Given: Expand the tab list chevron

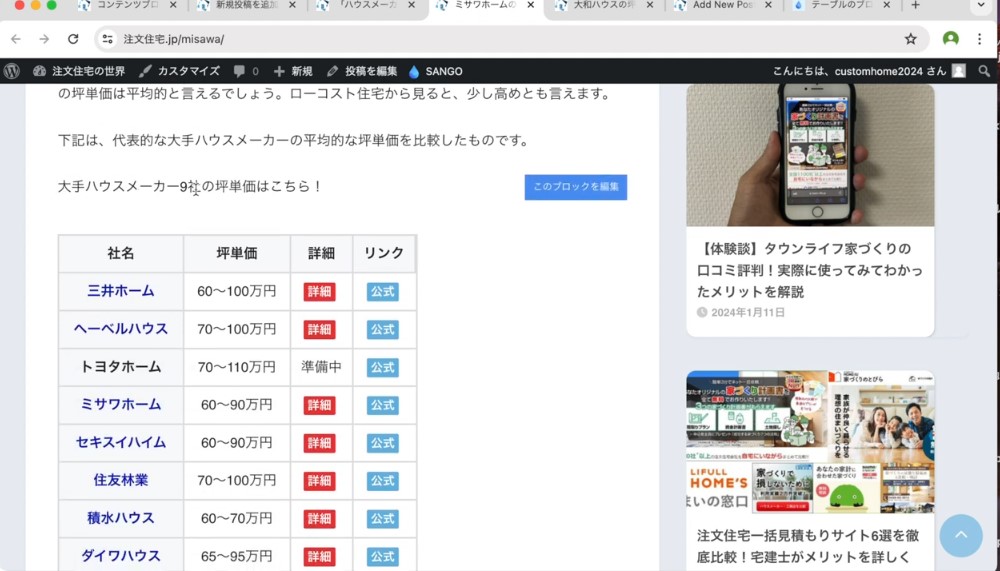Looking at the screenshot, I should coord(981,5).
